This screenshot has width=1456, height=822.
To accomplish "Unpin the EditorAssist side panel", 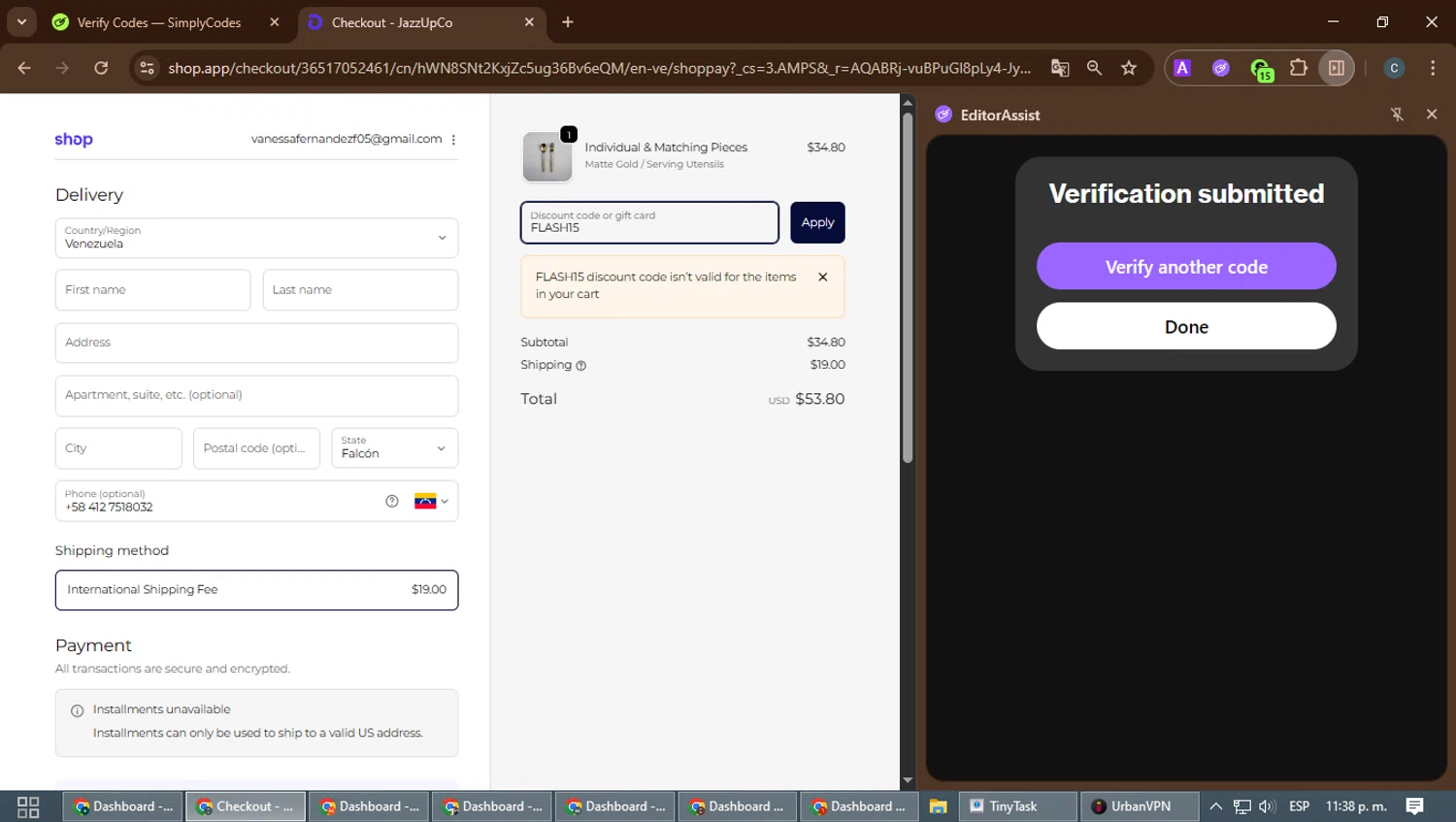I will click(1397, 115).
